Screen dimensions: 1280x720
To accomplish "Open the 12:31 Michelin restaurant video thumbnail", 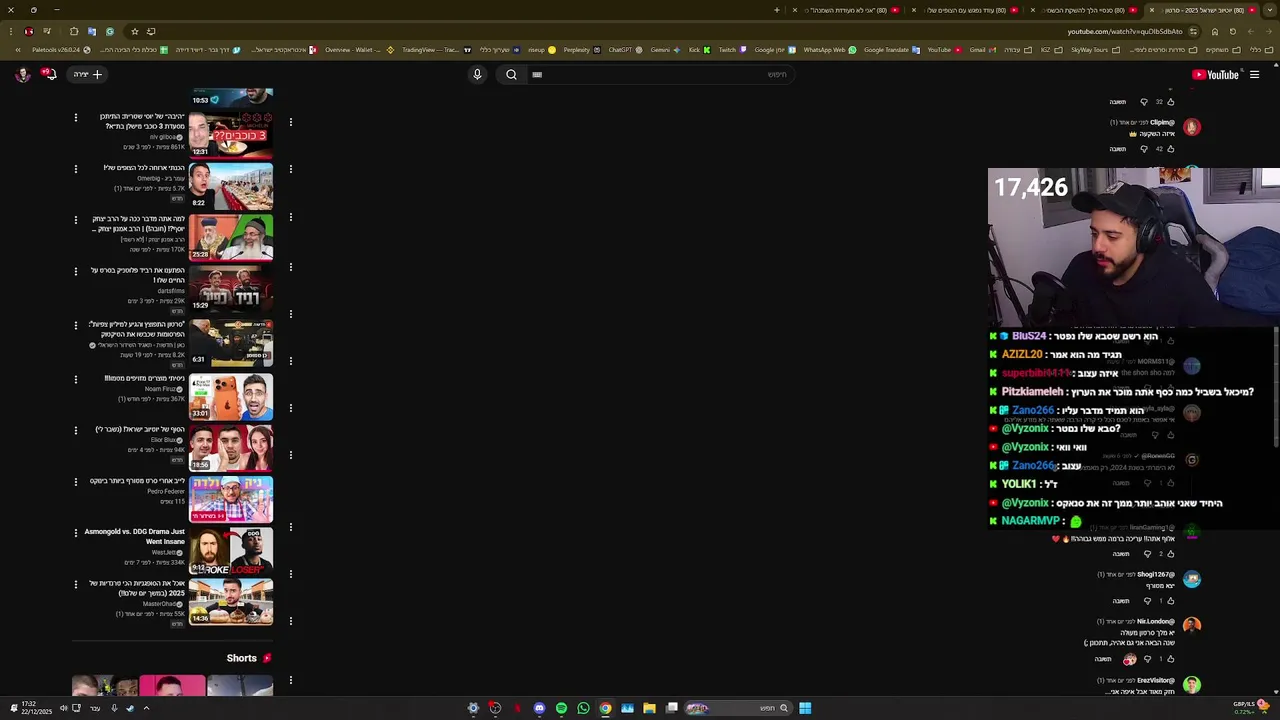I will (x=231, y=134).
